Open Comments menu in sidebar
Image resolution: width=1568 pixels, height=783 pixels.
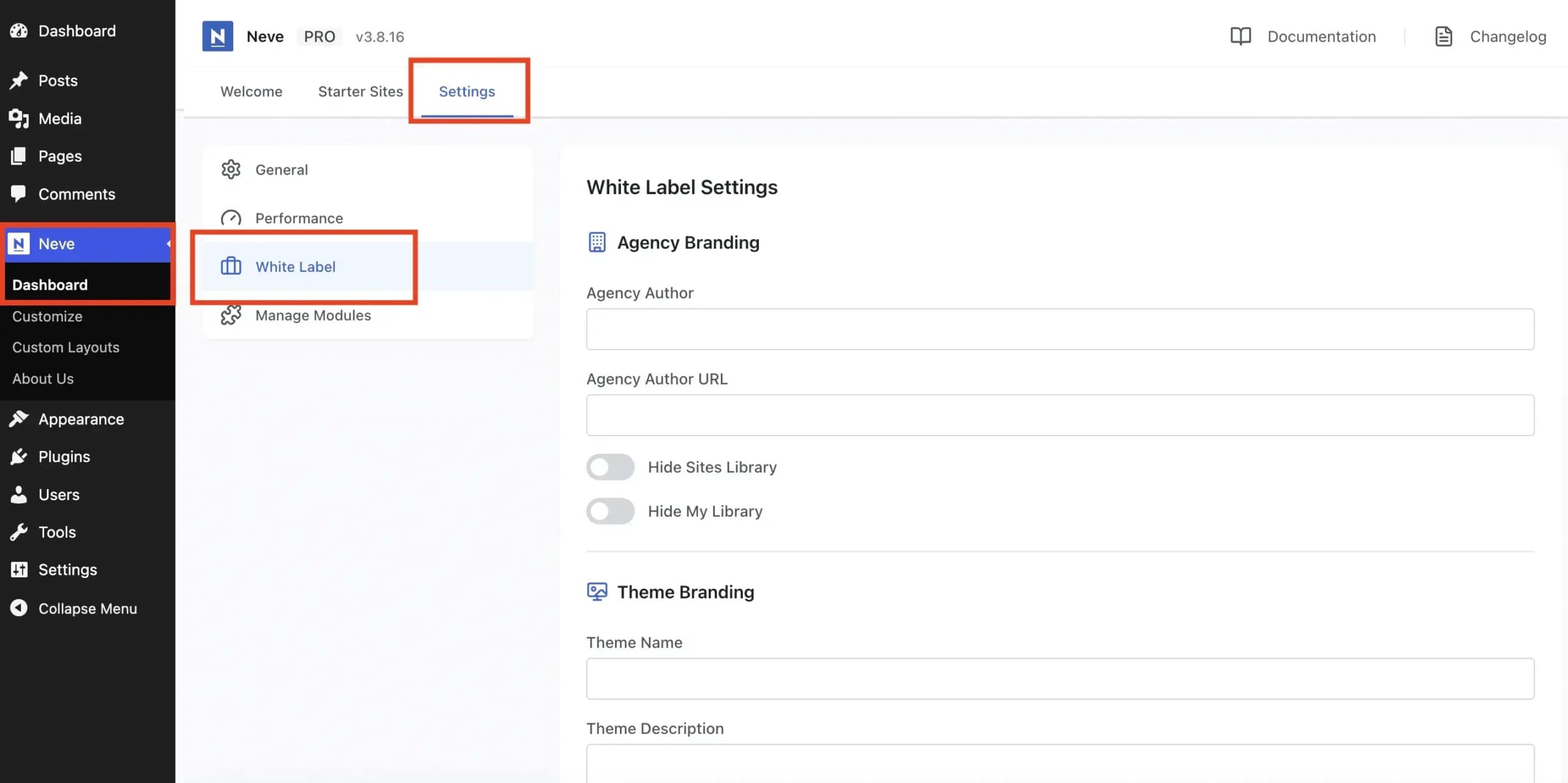(x=88, y=193)
